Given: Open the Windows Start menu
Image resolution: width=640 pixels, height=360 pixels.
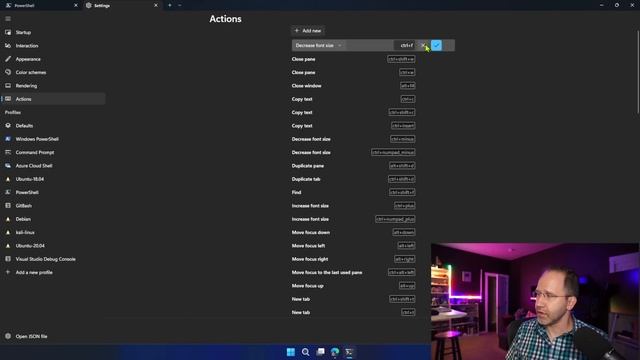Looking at the screenshot, I should [x=291, y=352].
